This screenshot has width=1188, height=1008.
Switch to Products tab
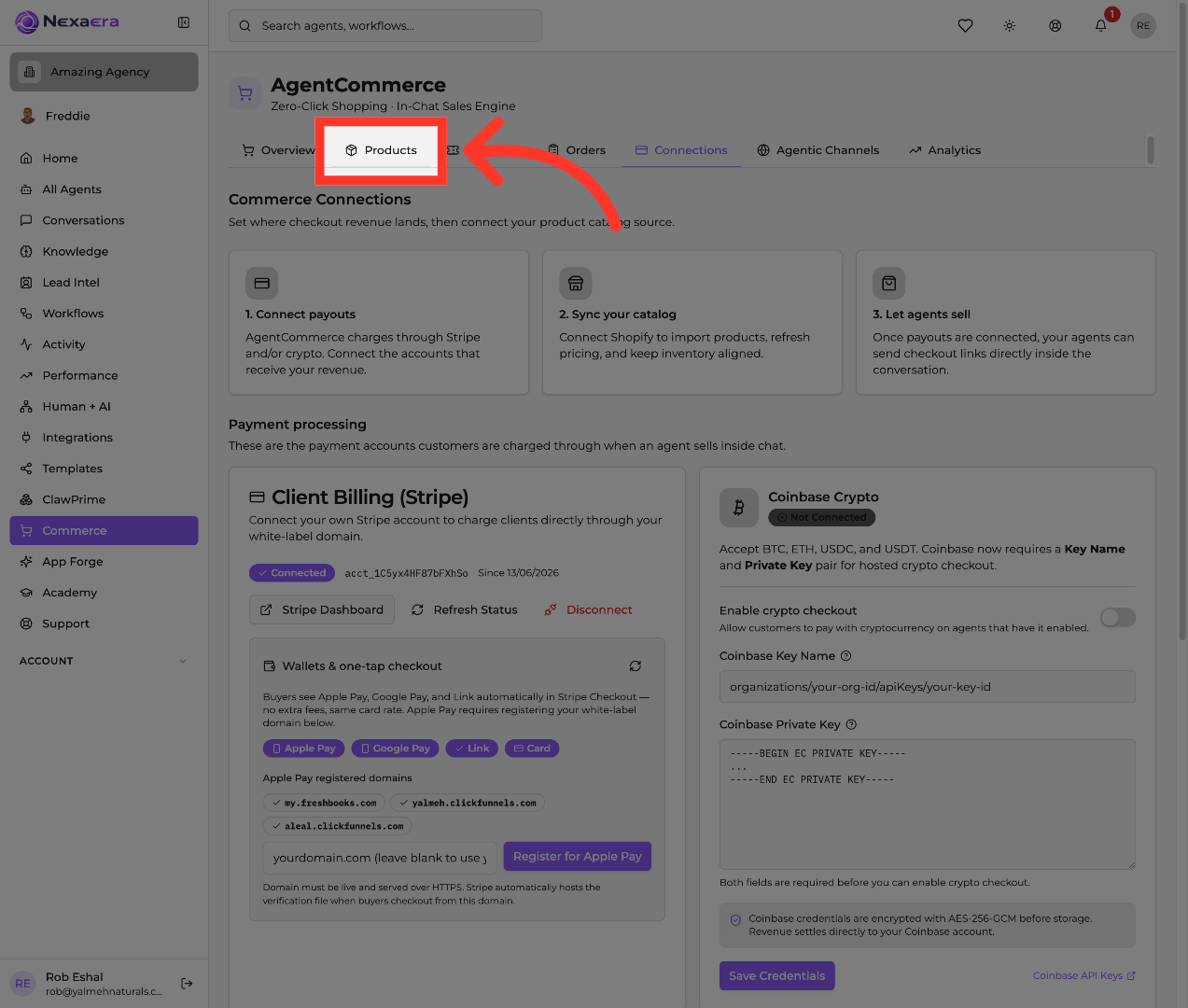click(381, 150)
